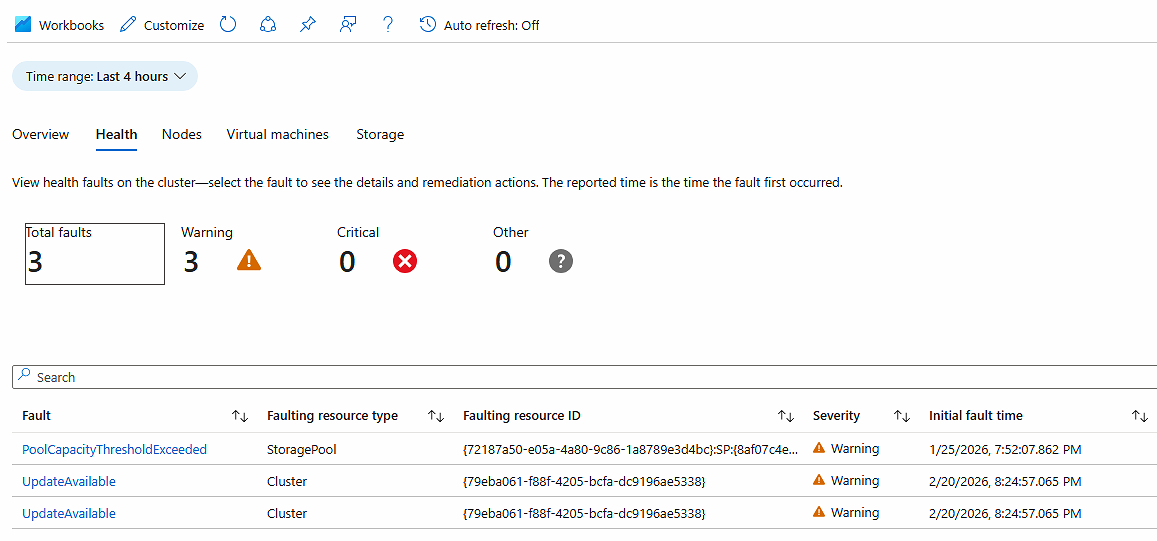Open feedback via the speech bubble icon

pos(348,25)
